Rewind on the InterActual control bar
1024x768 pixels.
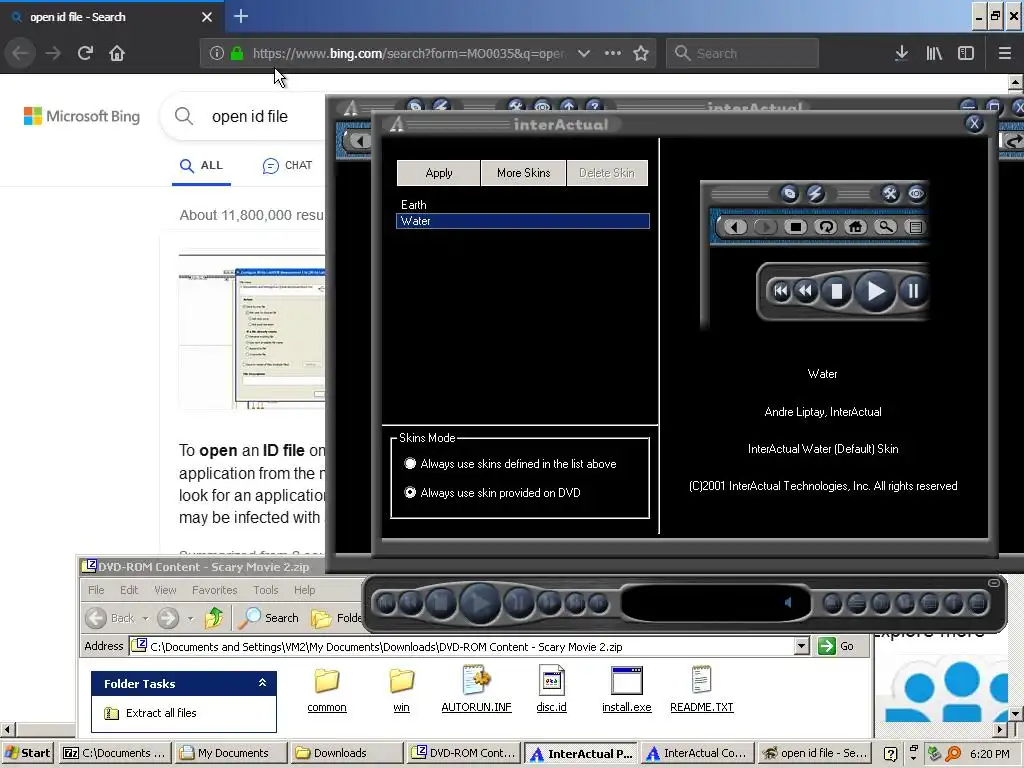coord(411,603)
